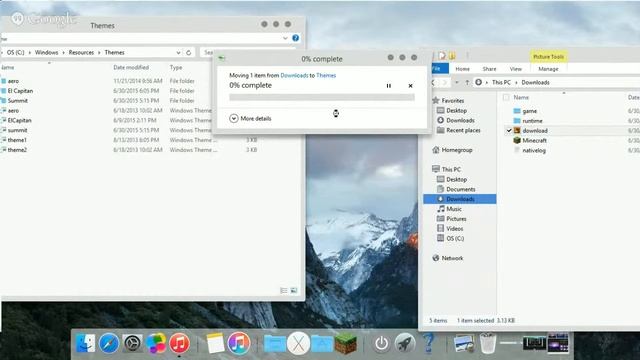Toggle select-all checkbox beside Name header
The image size is (640, 360).
506,98
